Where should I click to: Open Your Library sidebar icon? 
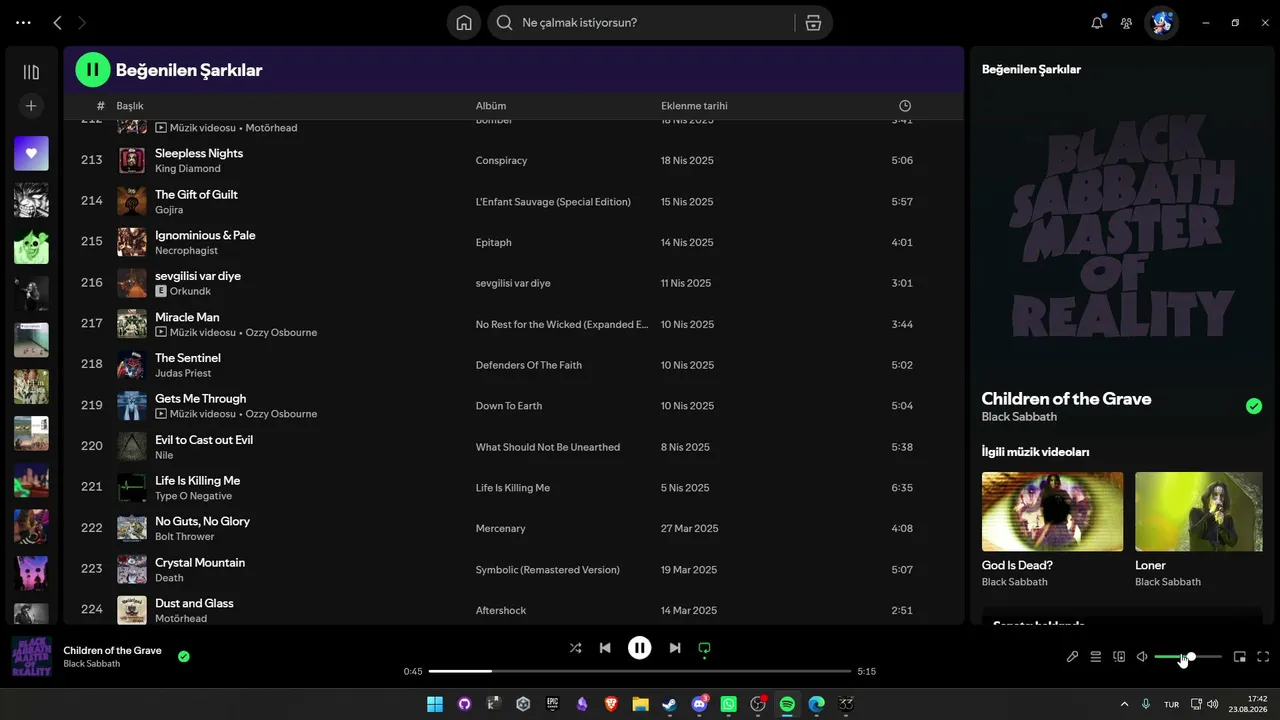pos(31,72)
